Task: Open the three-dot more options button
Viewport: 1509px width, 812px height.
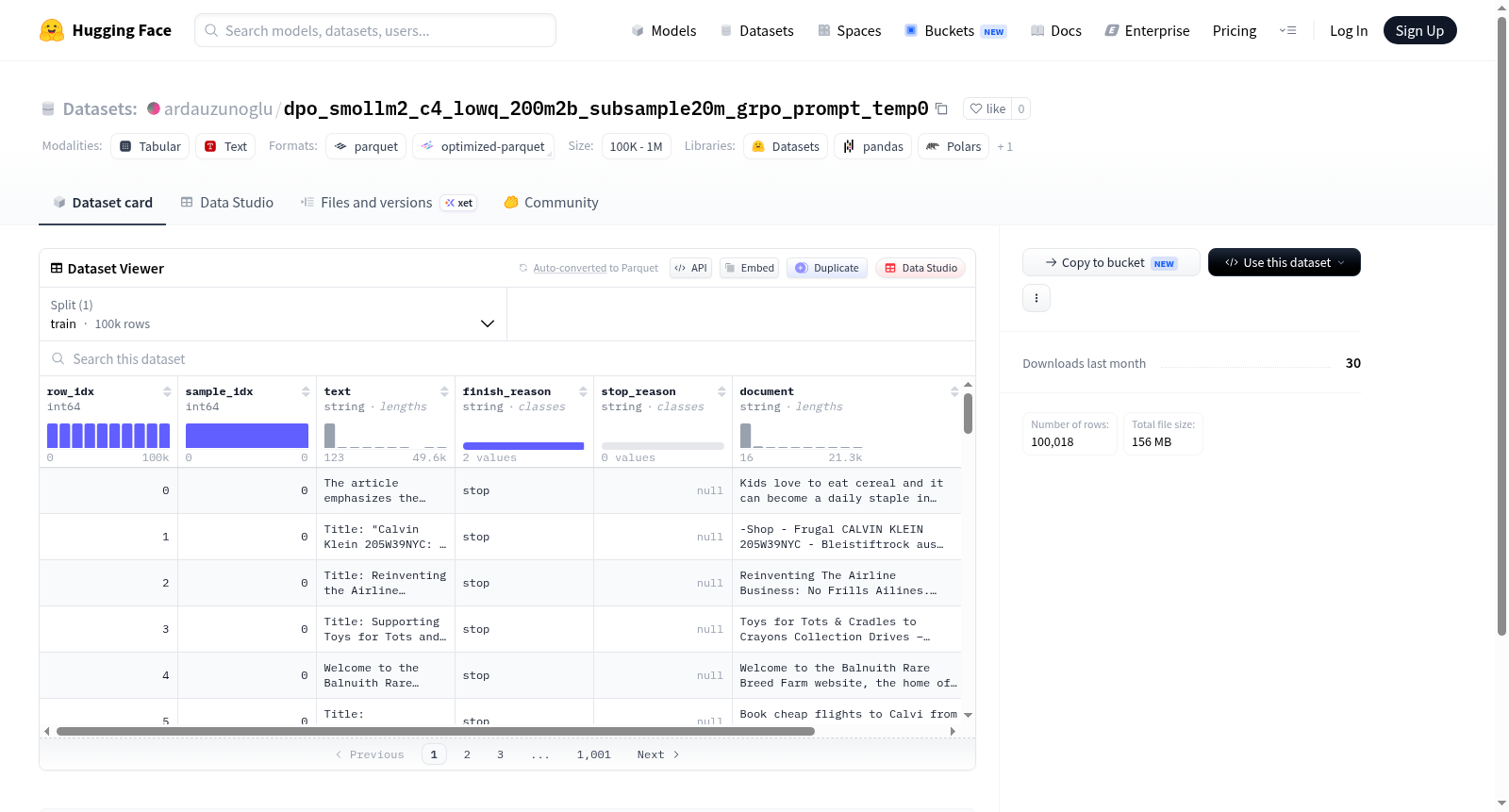Action: [1036, 298]
